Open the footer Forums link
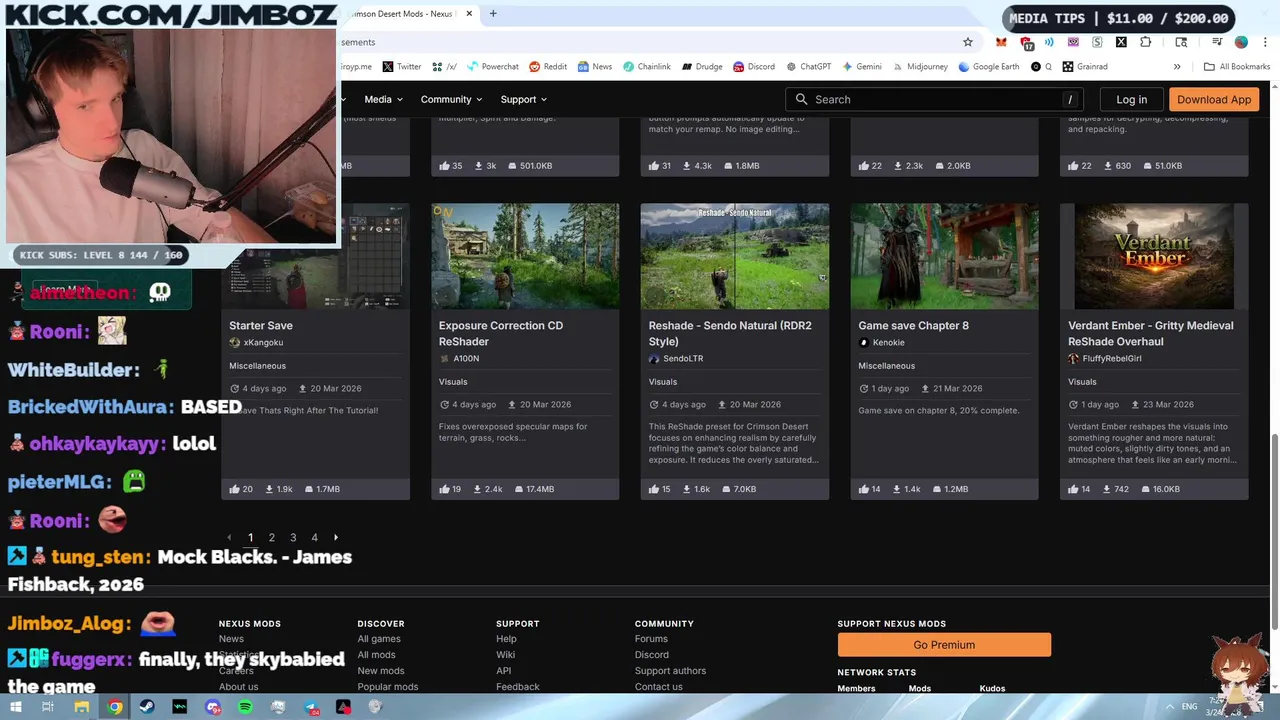1280x720 pixels. pos(651,639)
